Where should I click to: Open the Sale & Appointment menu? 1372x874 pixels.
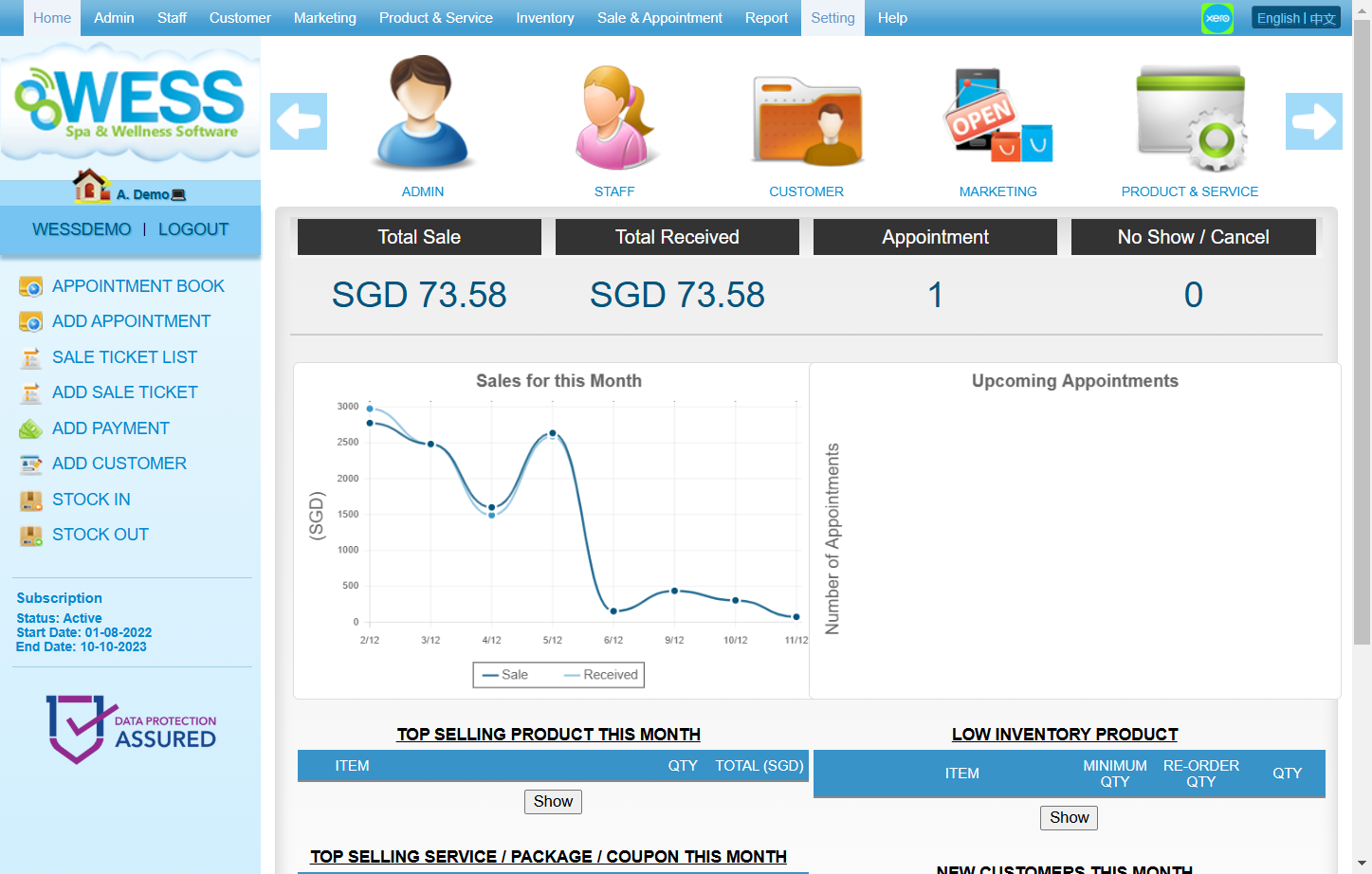[x=660, y=18]
